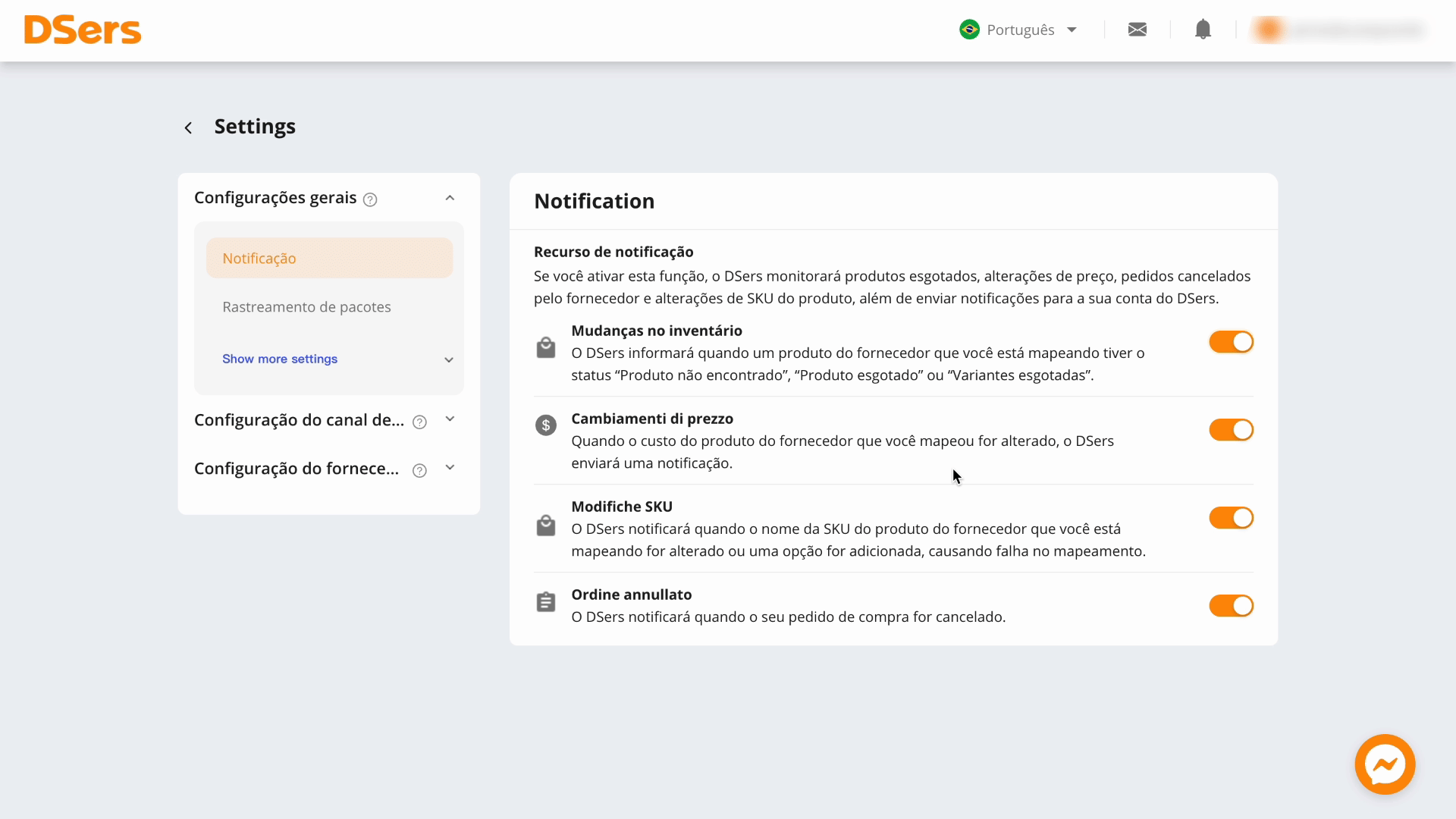Viewport: 1456px width, 819px height.
Task: Select Notificação in the settings menu
Action: (x=329, y=259)
